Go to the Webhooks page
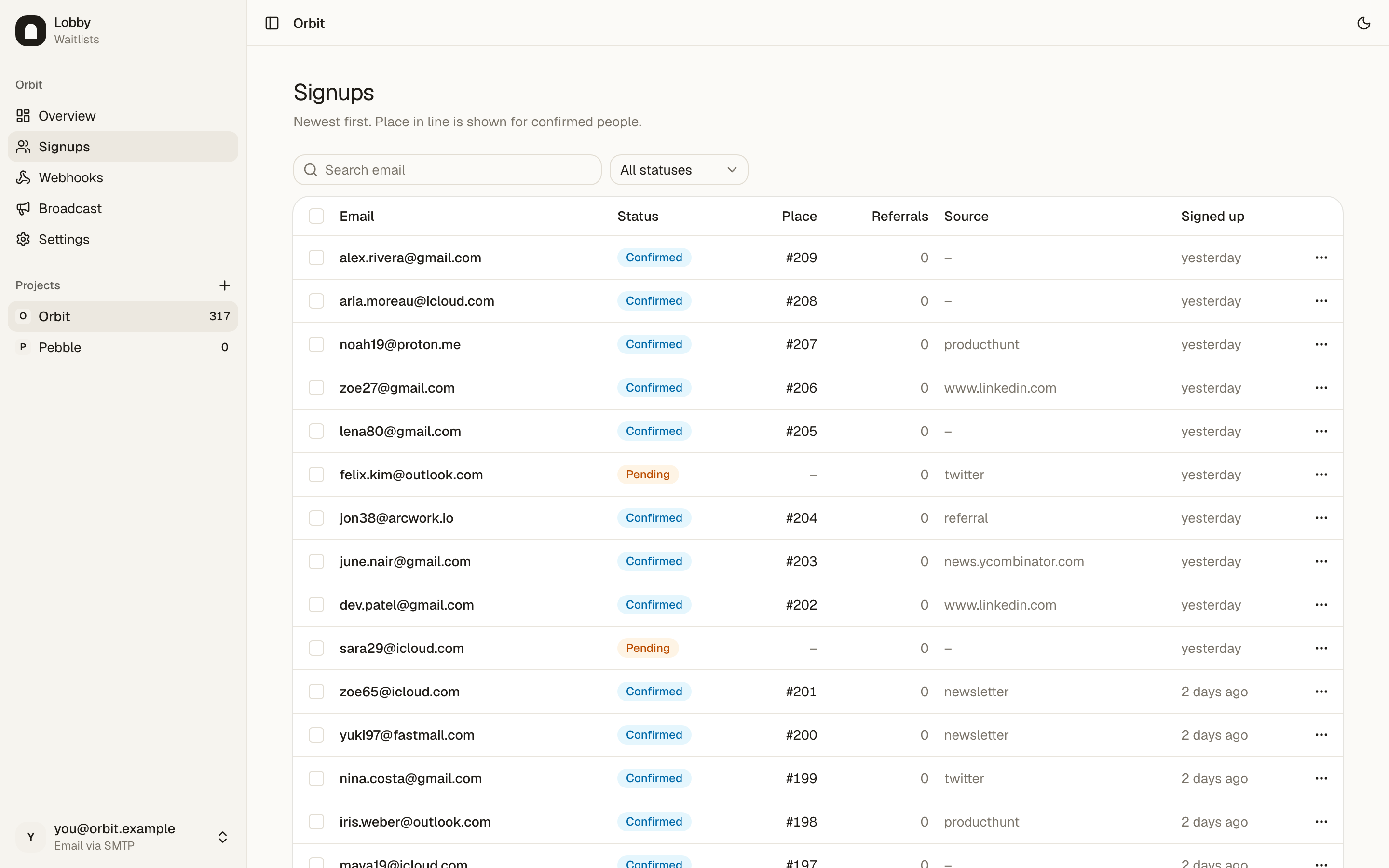 [x=123, y=177]
